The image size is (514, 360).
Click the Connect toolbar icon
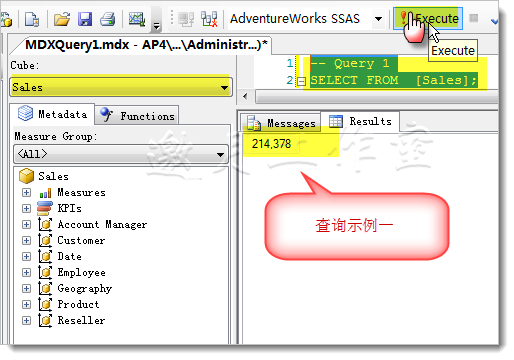(x=186, y=19)
